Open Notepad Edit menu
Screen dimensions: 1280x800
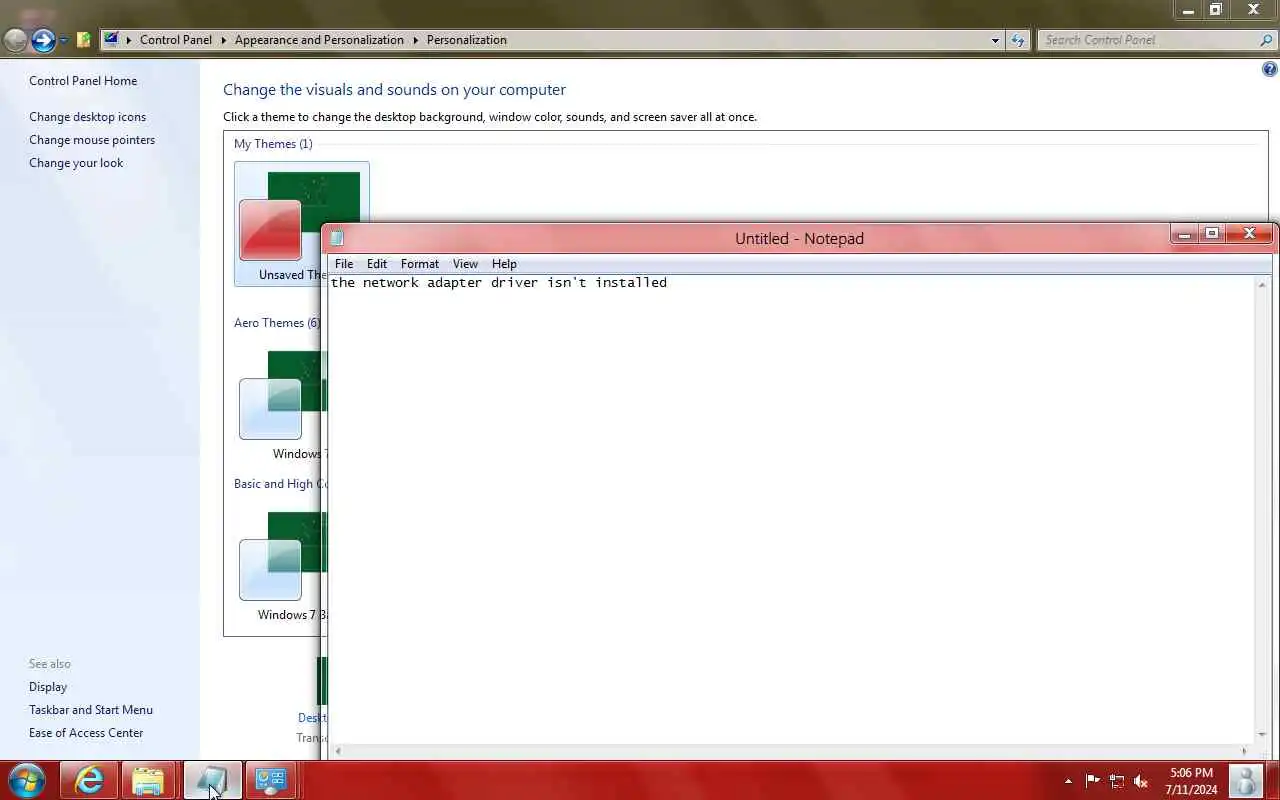(377, 264)
